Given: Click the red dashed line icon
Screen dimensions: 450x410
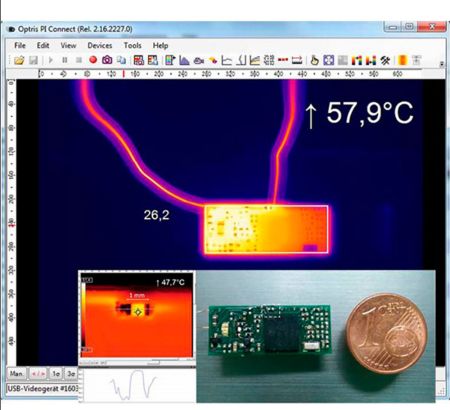Looking at the screenshot, I should coord(283,60).
